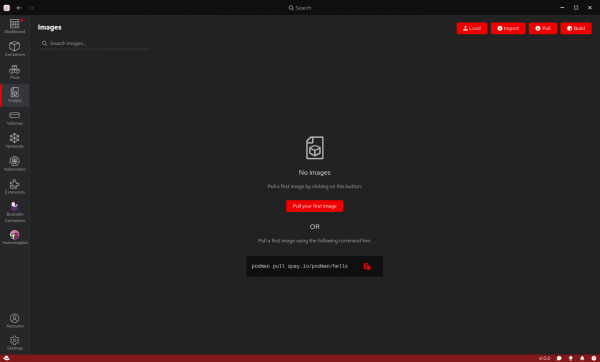Open help icon in status bar

(593, 358)
